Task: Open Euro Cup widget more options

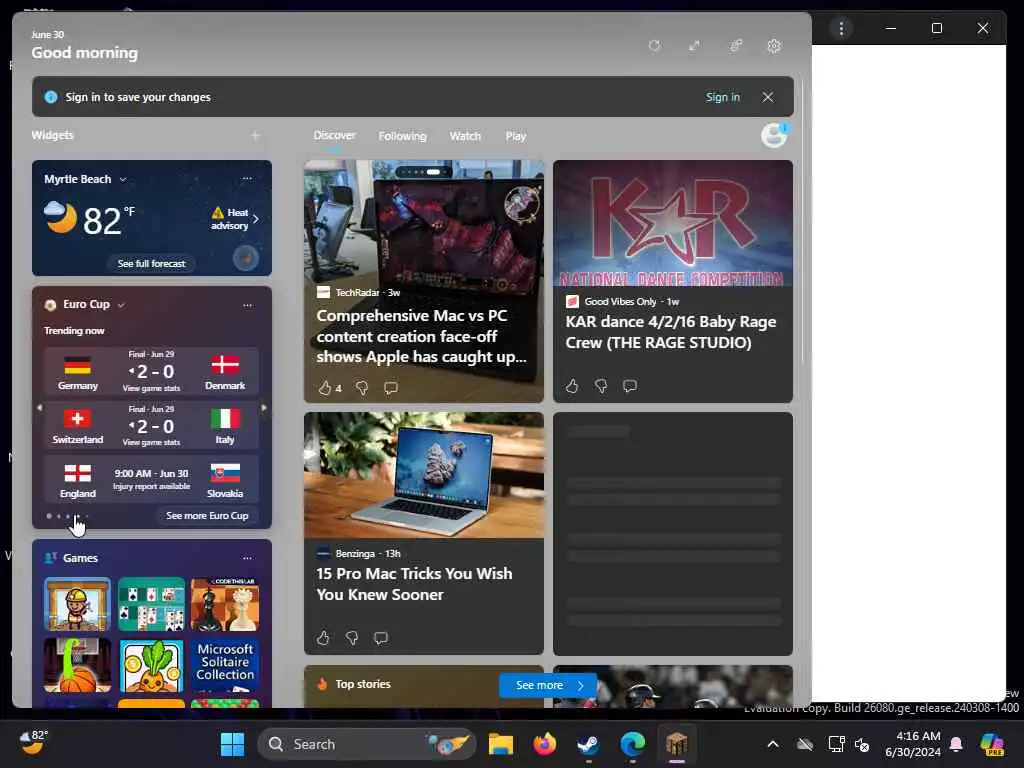Action: (247, 305)
